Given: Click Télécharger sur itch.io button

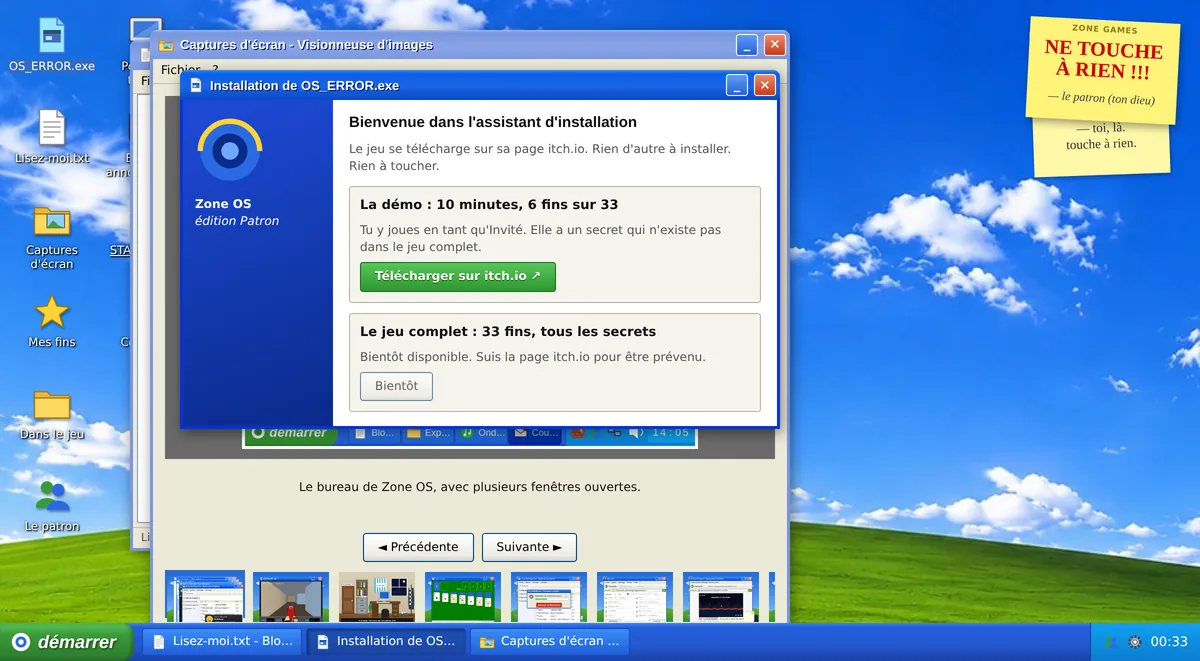Looking at the screenshot, I should 457,276.
